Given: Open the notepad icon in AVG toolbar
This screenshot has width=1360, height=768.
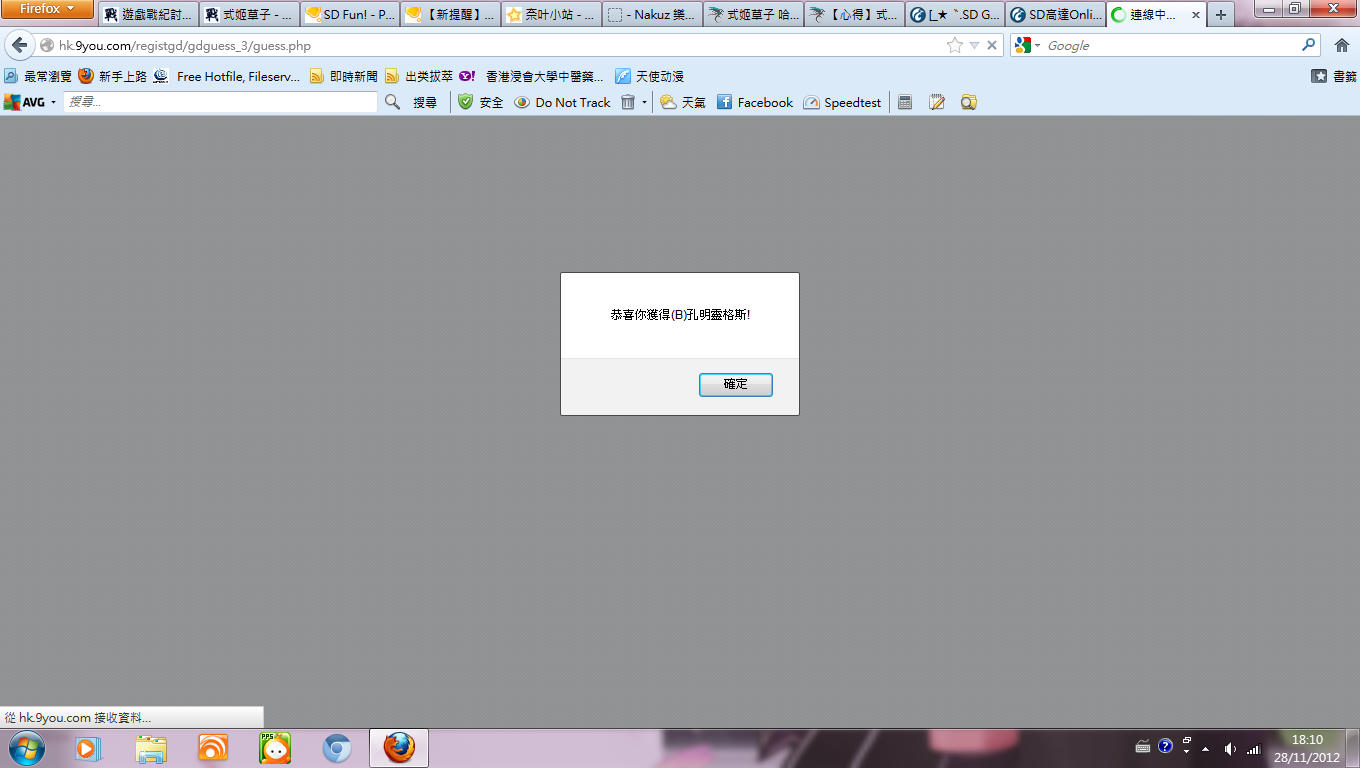Looking at the screenshot, I should (937, 102).
